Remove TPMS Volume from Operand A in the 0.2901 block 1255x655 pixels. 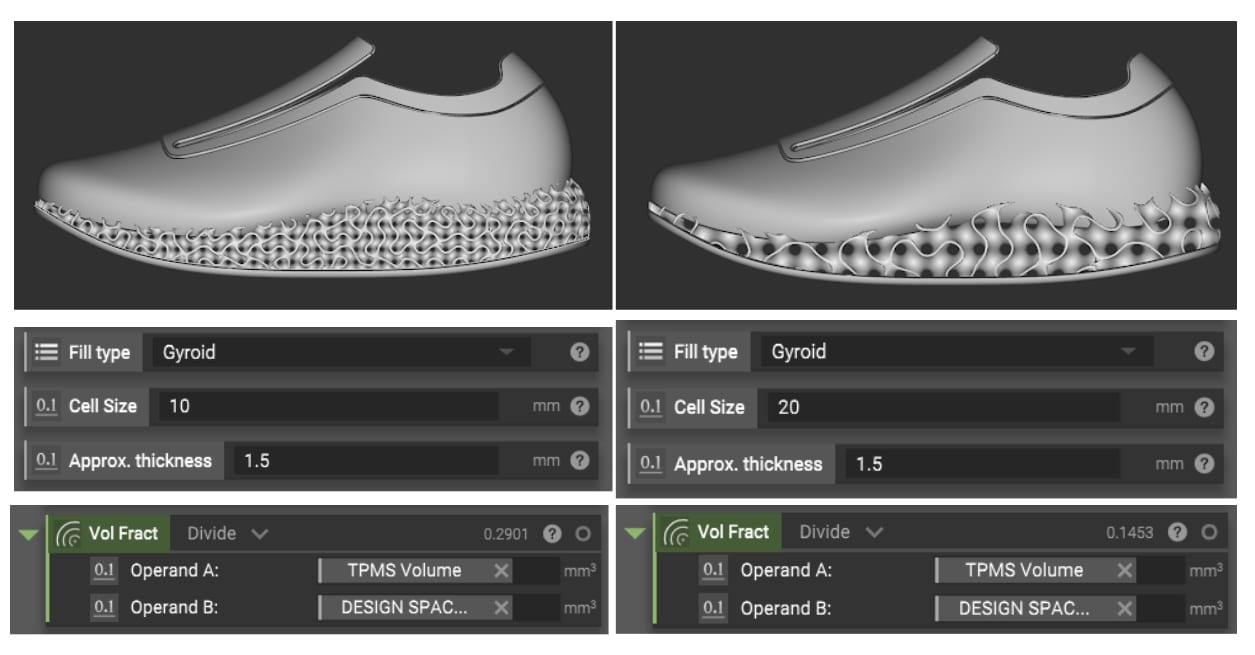point(501,570)
